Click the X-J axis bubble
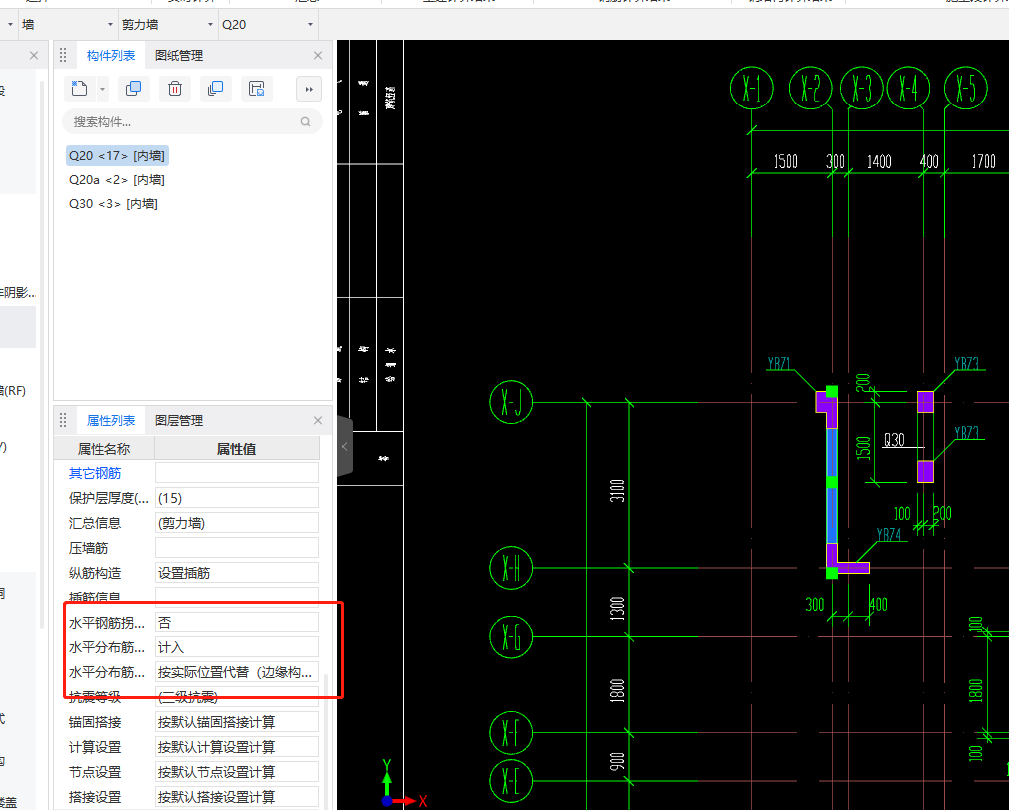 tap(511, 403)
